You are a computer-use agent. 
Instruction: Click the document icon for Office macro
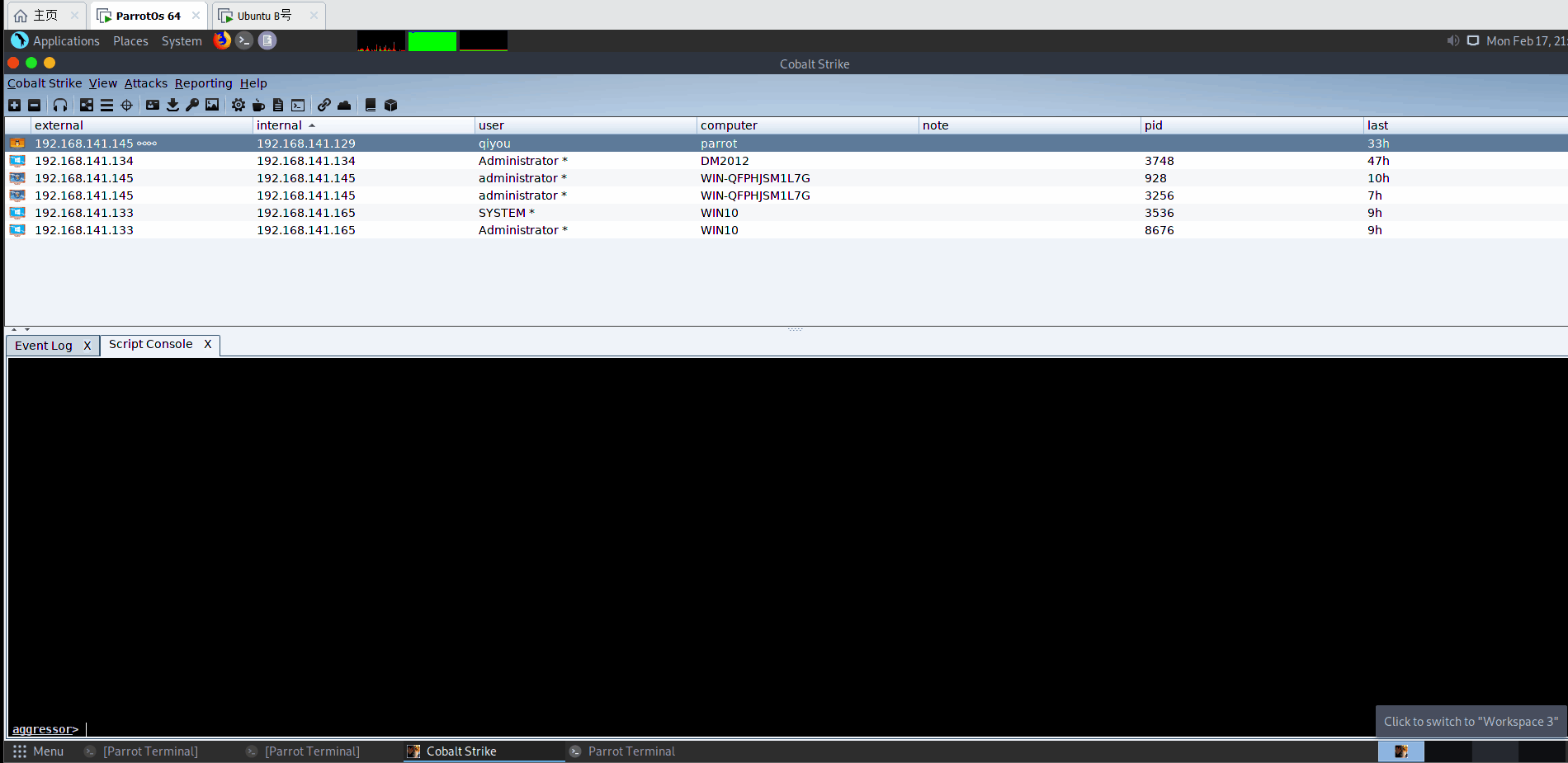[x=278, y=105]
